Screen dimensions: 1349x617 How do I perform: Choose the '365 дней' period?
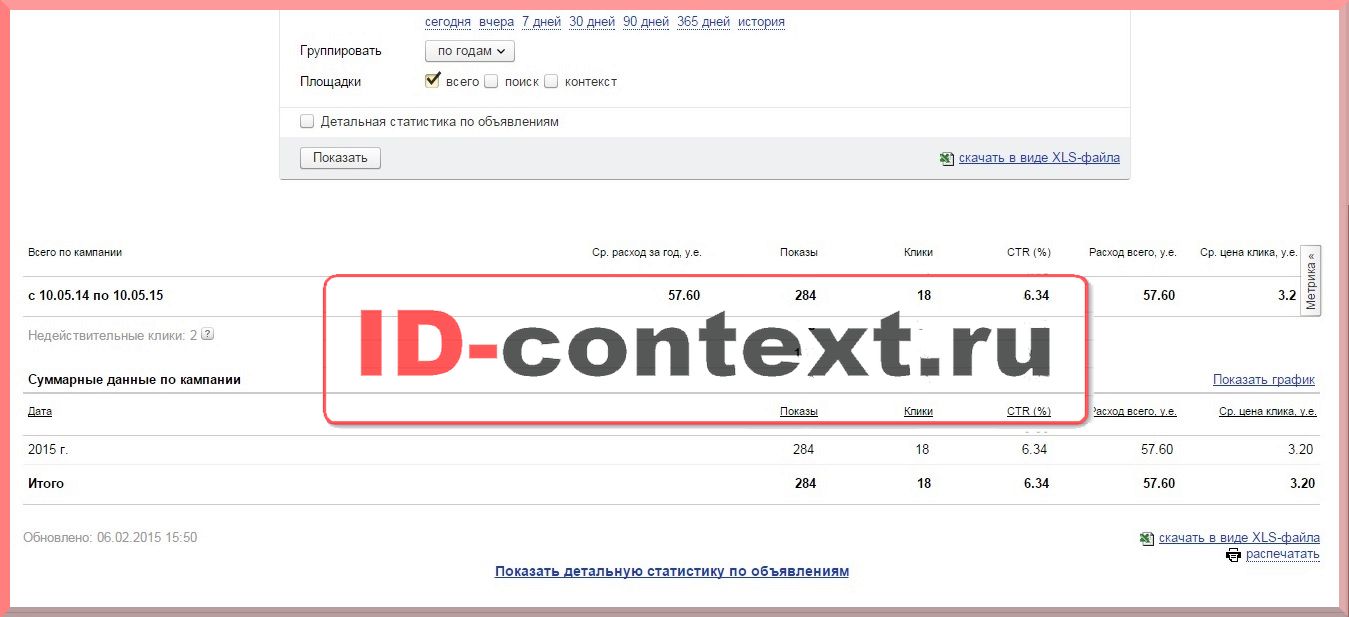click(703, 22)
